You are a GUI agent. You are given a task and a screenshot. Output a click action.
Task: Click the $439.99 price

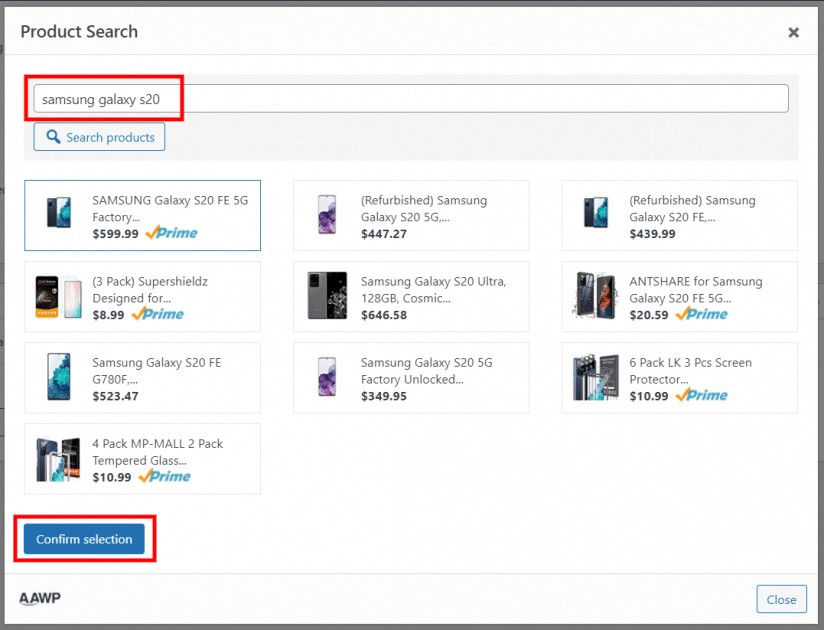653,234
